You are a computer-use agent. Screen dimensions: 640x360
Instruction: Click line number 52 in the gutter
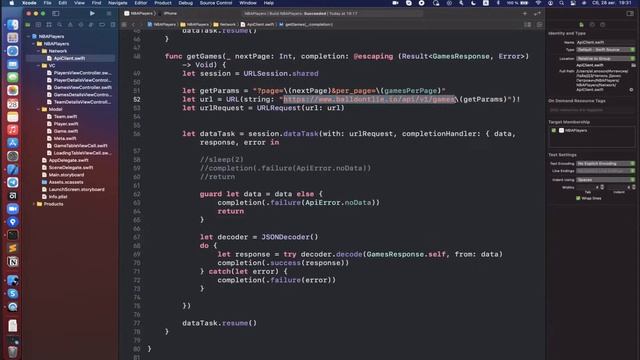136,100
